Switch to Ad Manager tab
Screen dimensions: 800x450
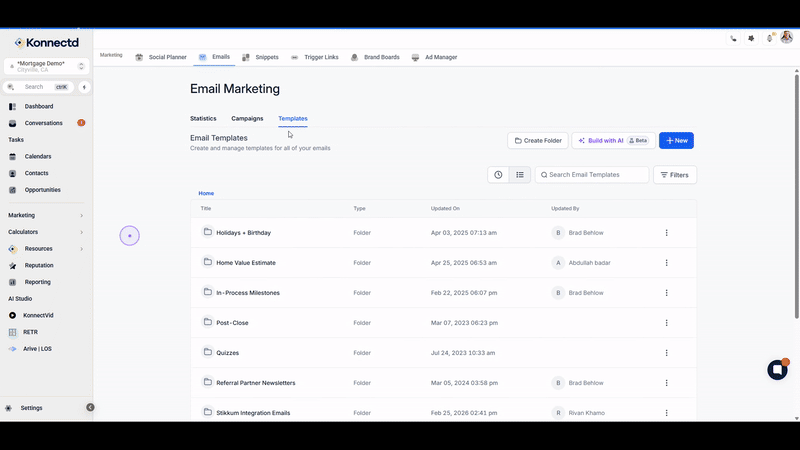(434, 57)
